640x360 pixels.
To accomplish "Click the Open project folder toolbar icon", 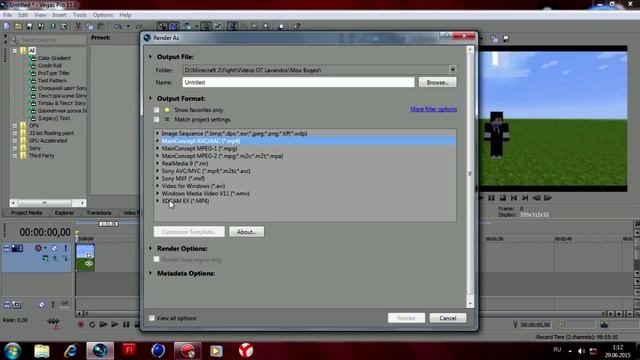I will [x=18, y=27].
